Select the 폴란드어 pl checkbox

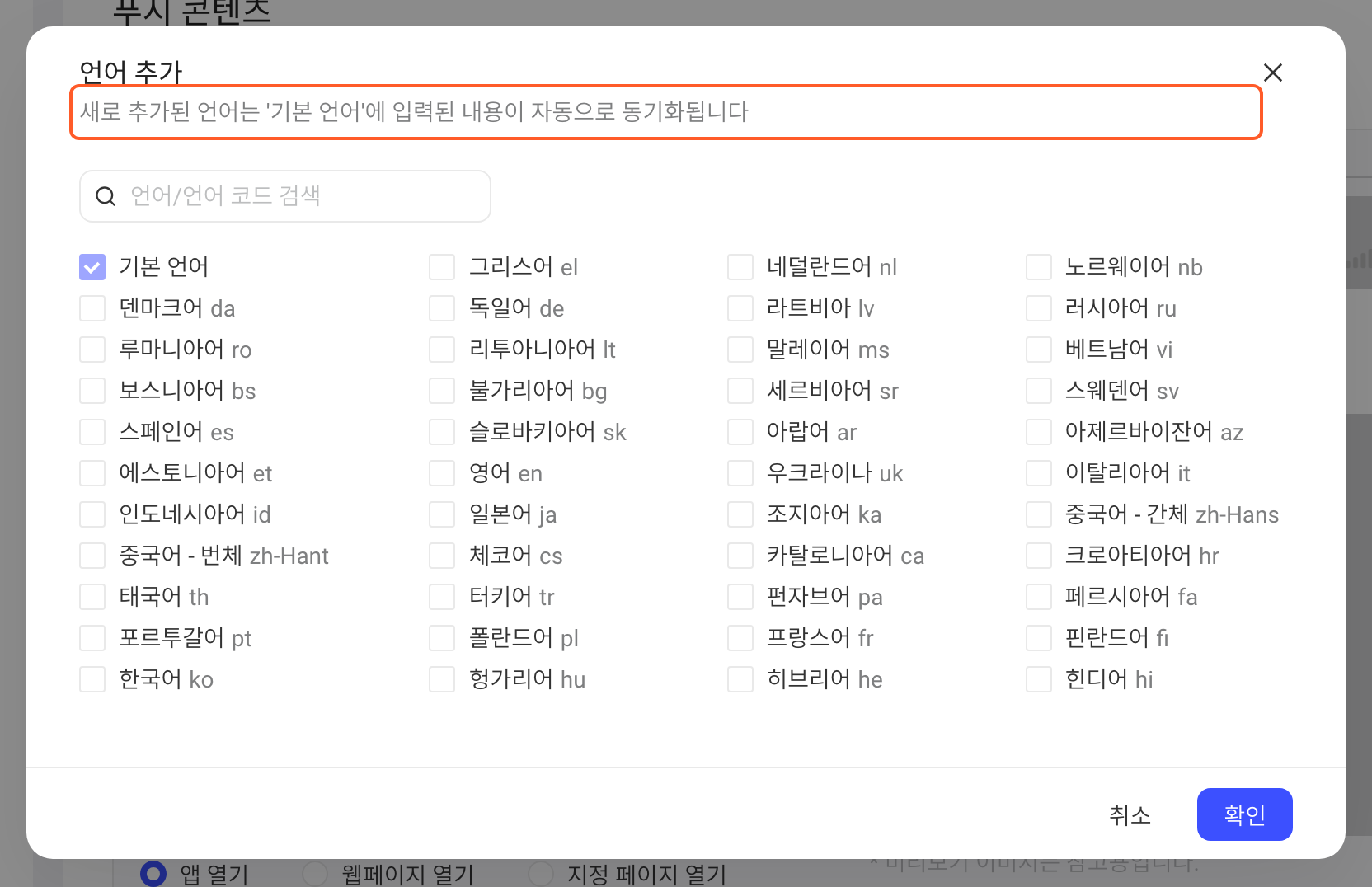442,638
